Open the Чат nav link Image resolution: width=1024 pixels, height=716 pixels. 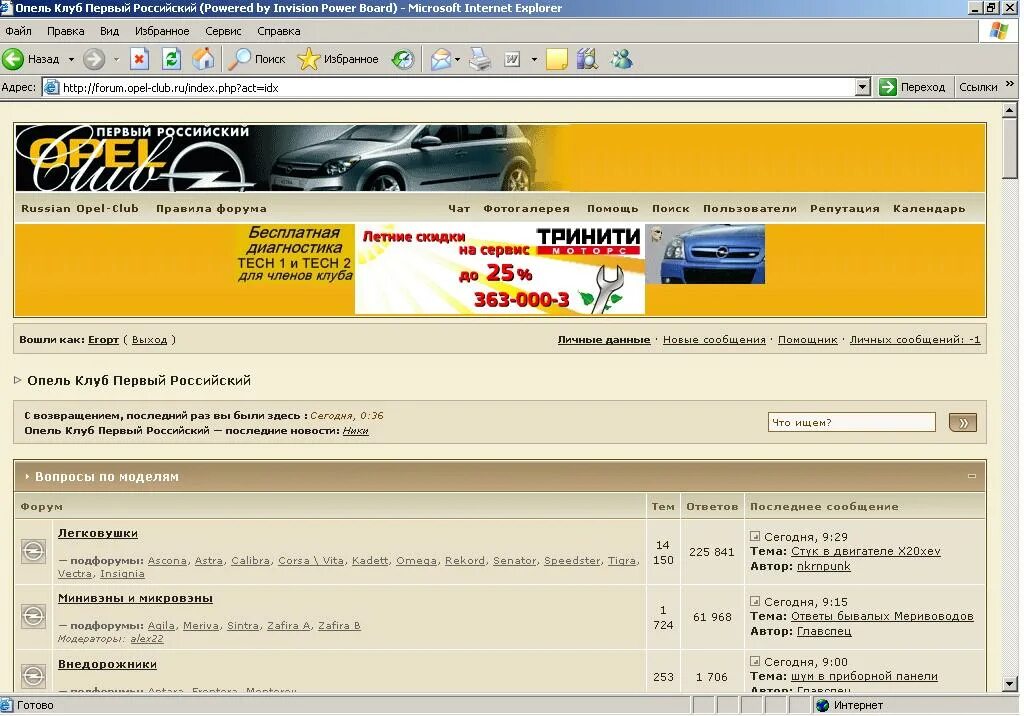point(459,208)
